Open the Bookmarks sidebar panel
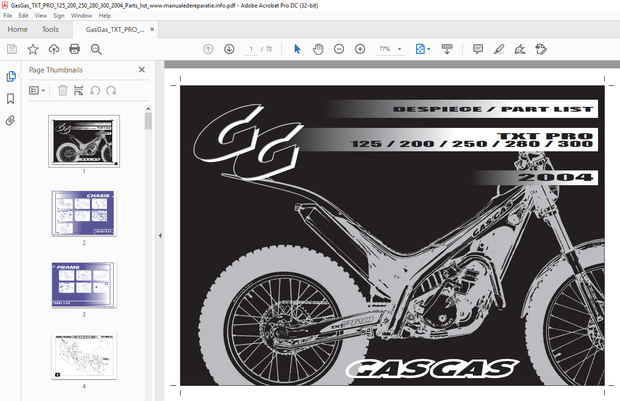Screen dimensions: 620x401 11,98
